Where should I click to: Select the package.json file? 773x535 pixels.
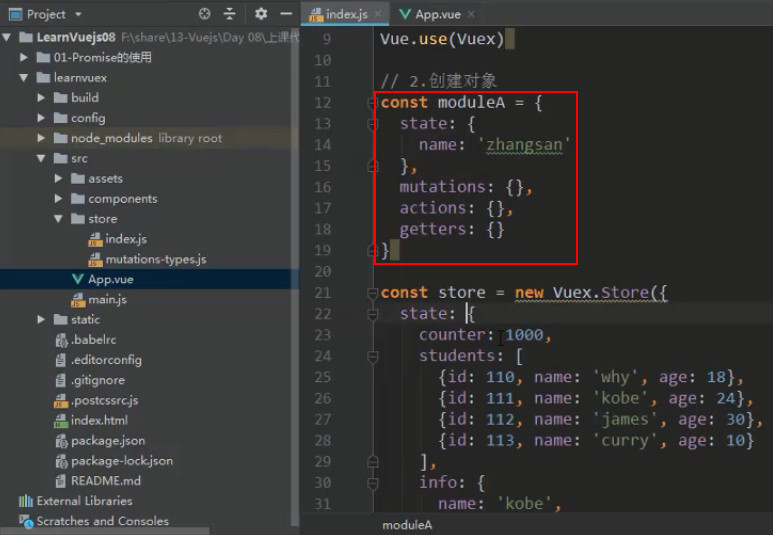click(108, 441)
